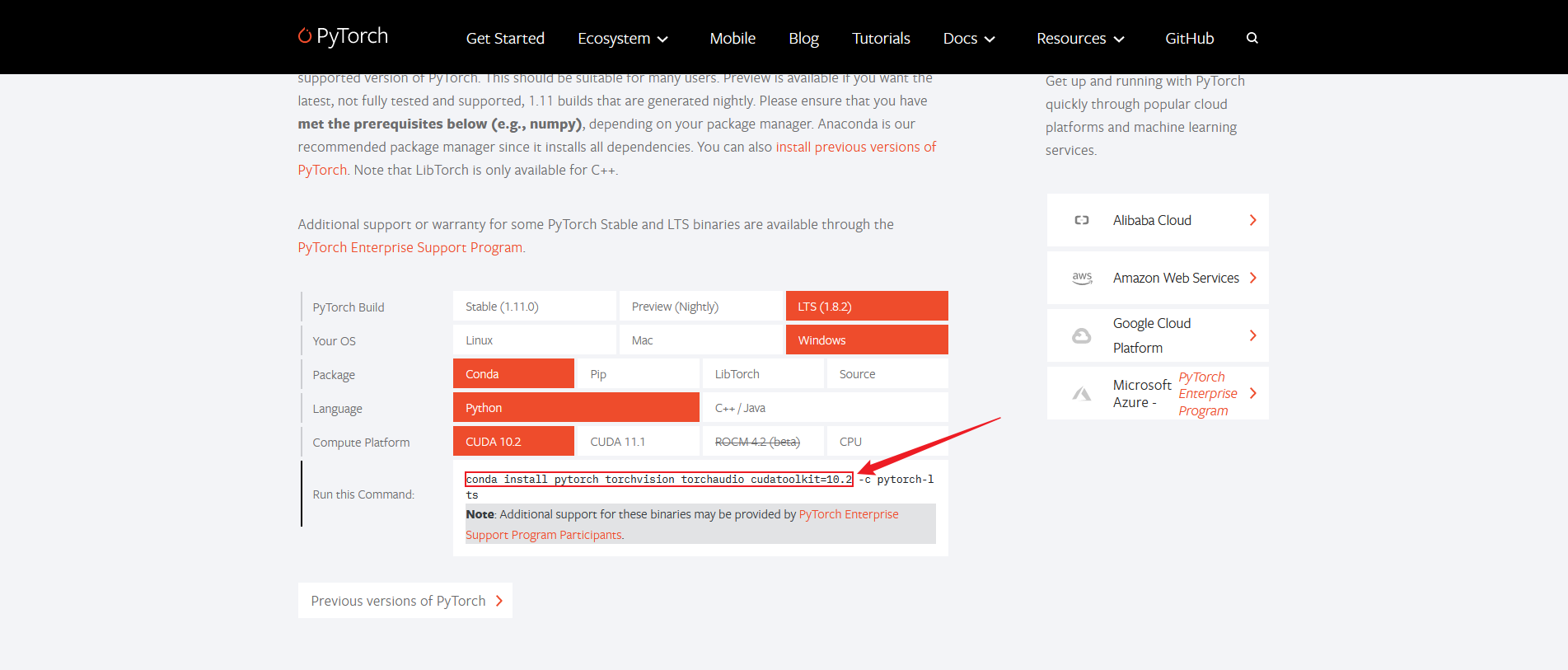This screenshot has width=1568, height=670.
Task: Expand the Resources dropdown menu
Action: point(1080,39)
